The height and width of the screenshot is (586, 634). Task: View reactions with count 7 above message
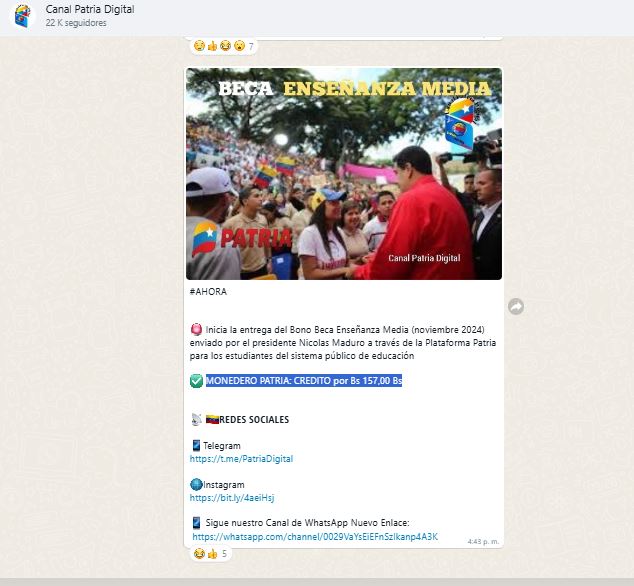pos(224,46)
